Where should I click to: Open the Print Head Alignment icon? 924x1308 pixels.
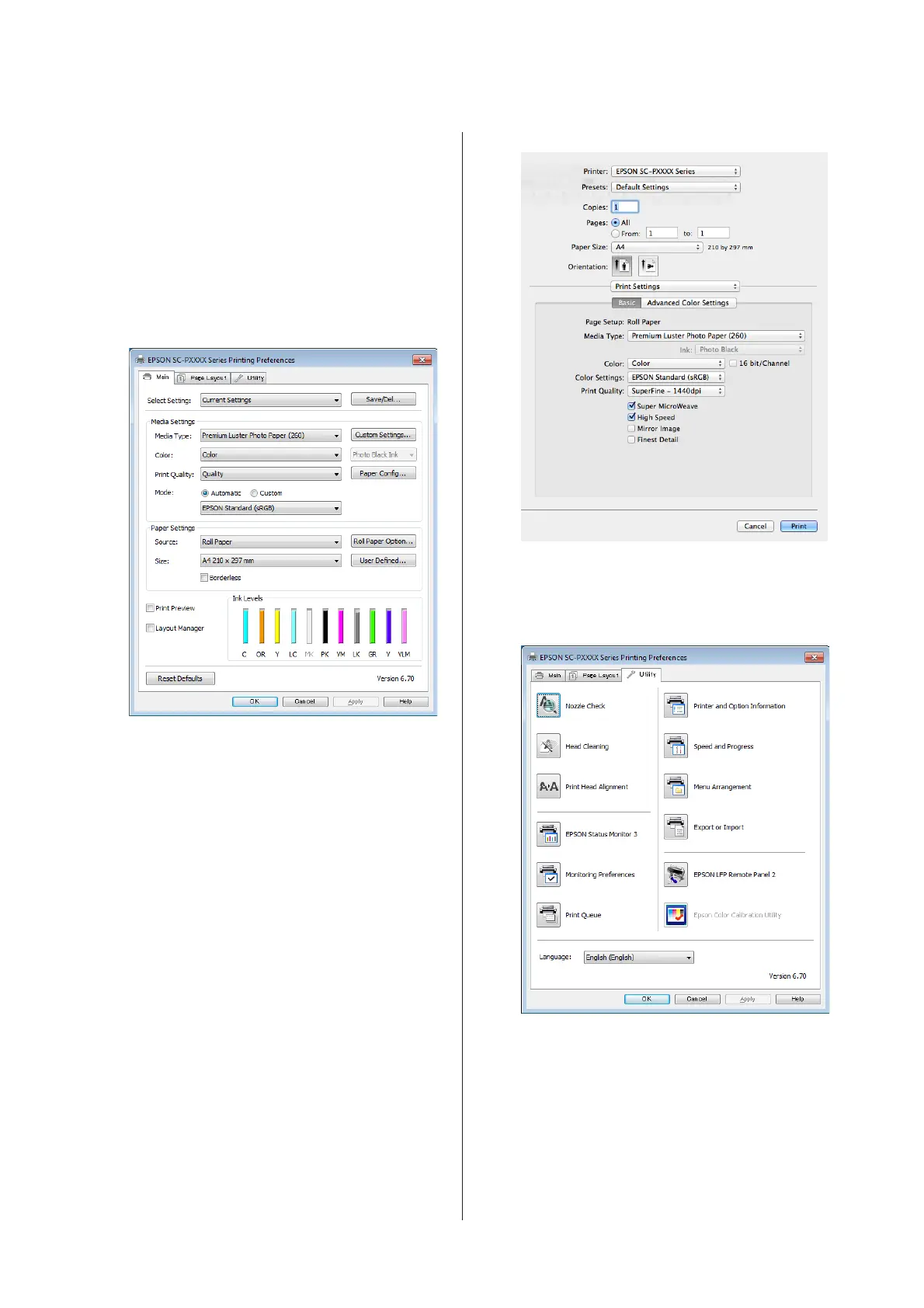548,786
